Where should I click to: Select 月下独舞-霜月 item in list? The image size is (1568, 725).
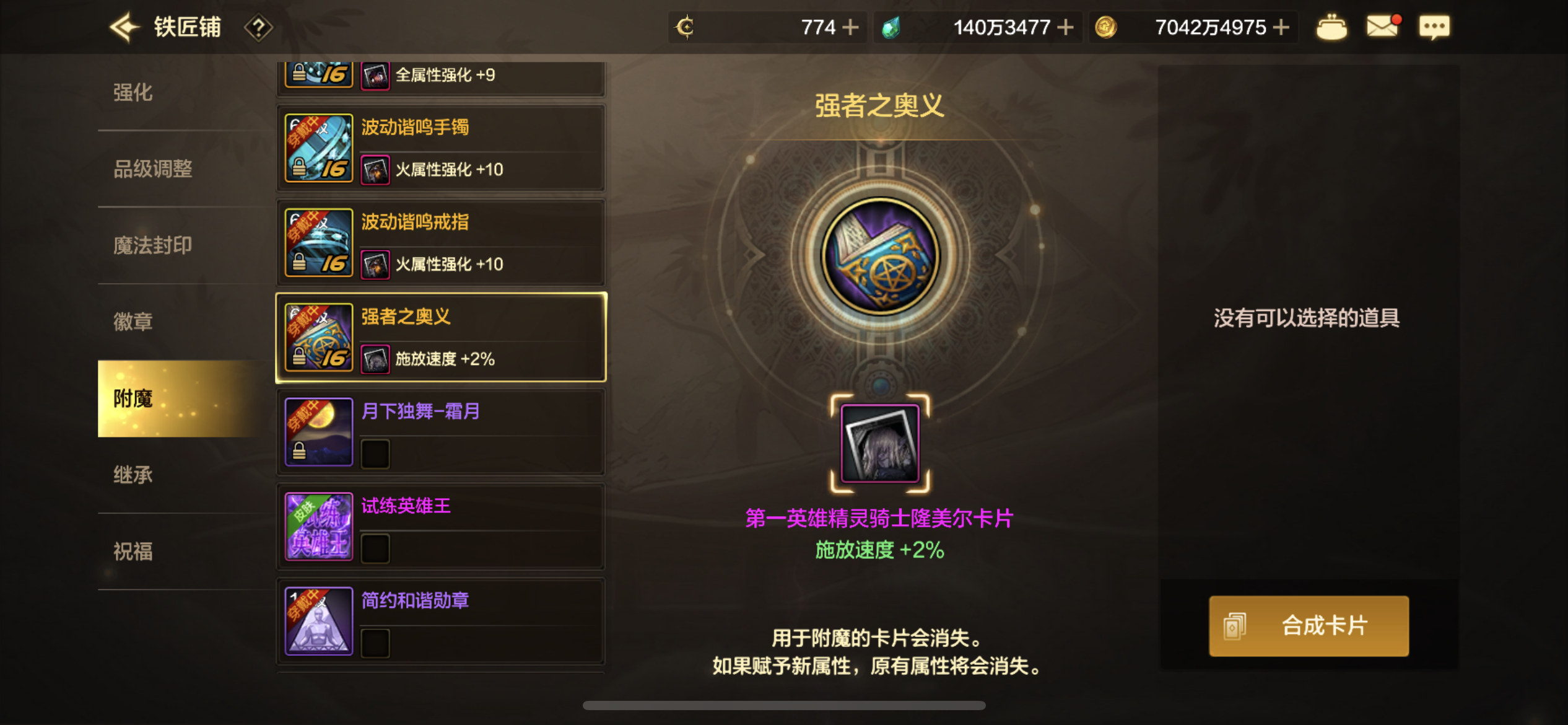point(441,432)
